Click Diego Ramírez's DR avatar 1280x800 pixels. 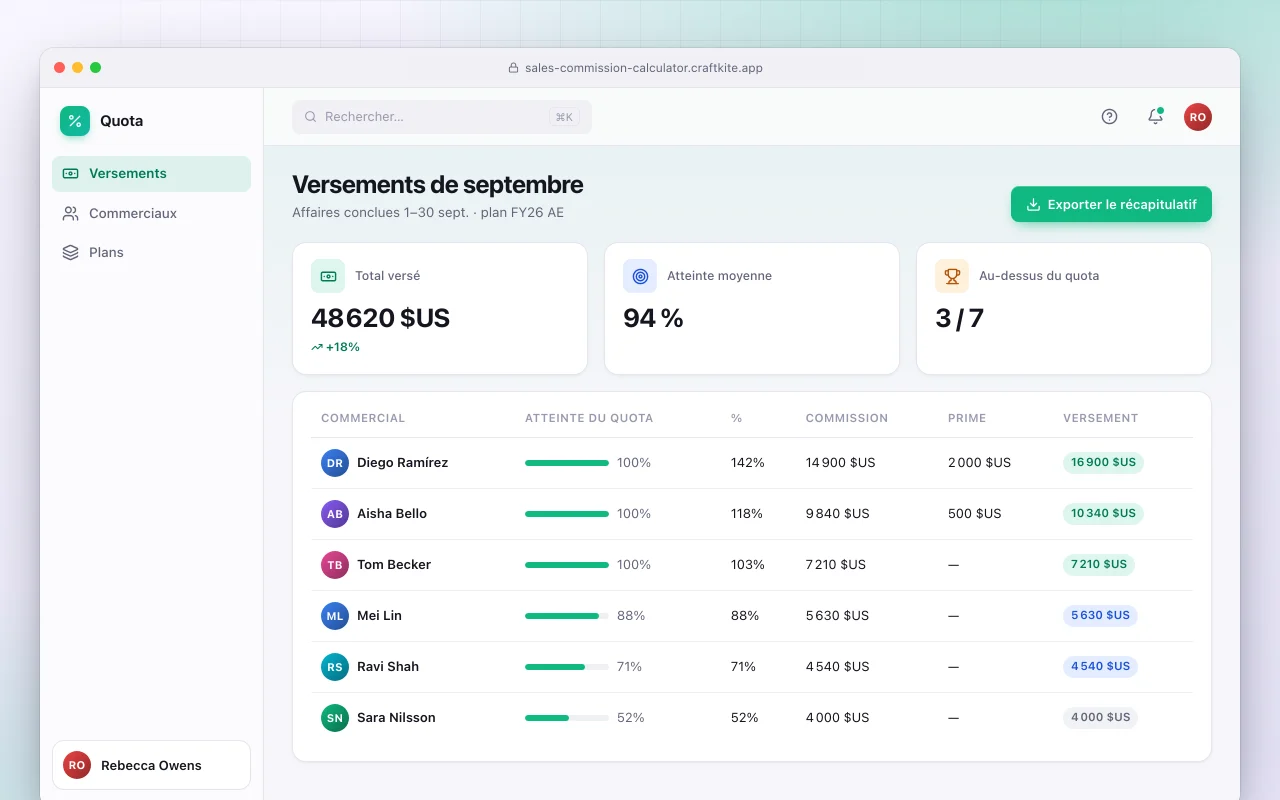[335, 463]
